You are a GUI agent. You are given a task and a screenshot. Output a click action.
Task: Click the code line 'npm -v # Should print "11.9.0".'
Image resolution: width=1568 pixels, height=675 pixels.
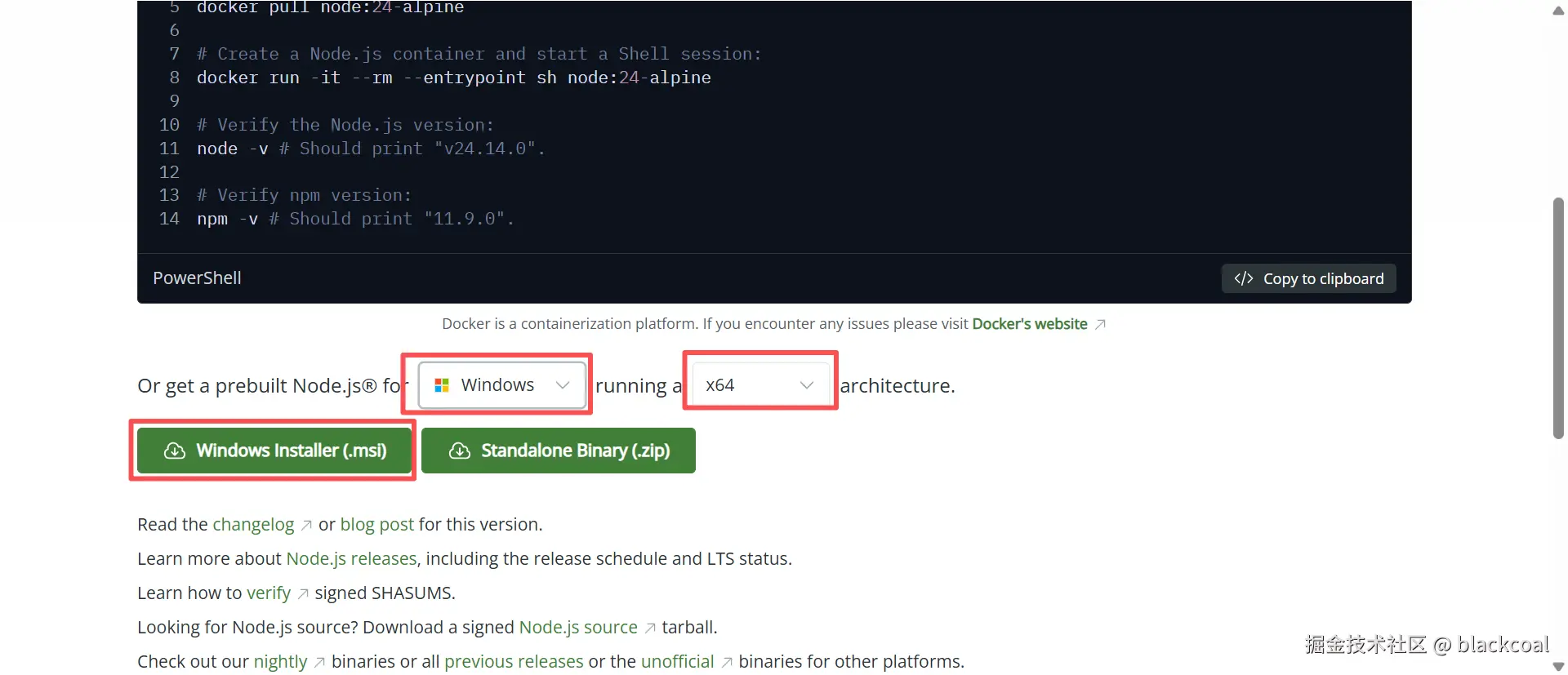click(x=355, y=219)
